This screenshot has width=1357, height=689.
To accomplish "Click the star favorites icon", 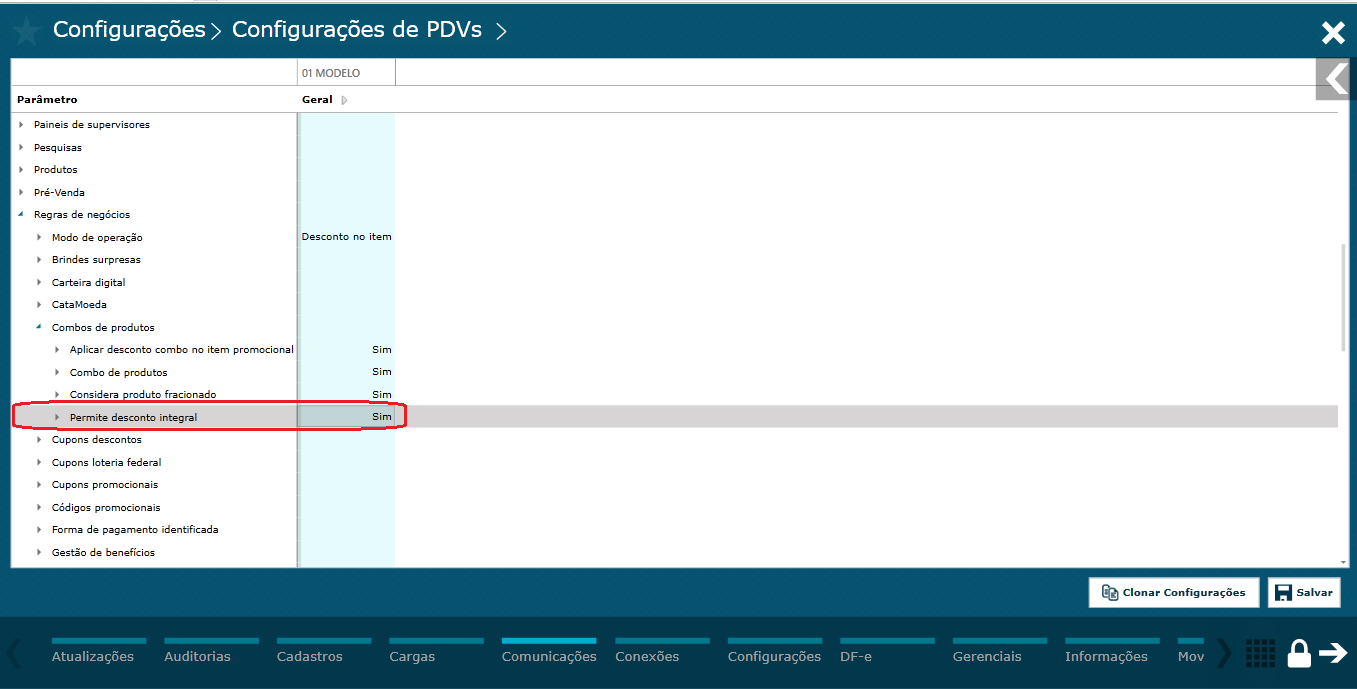I will [x=26, y=32].
